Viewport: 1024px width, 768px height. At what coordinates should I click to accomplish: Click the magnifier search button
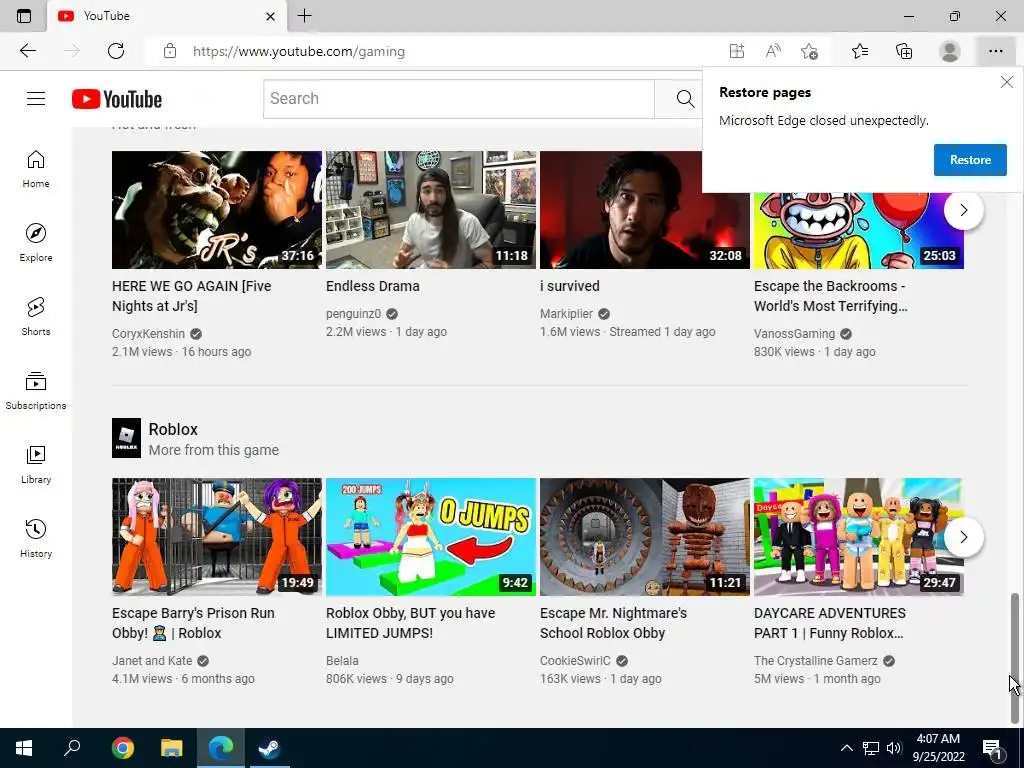[x=685, y=99]
